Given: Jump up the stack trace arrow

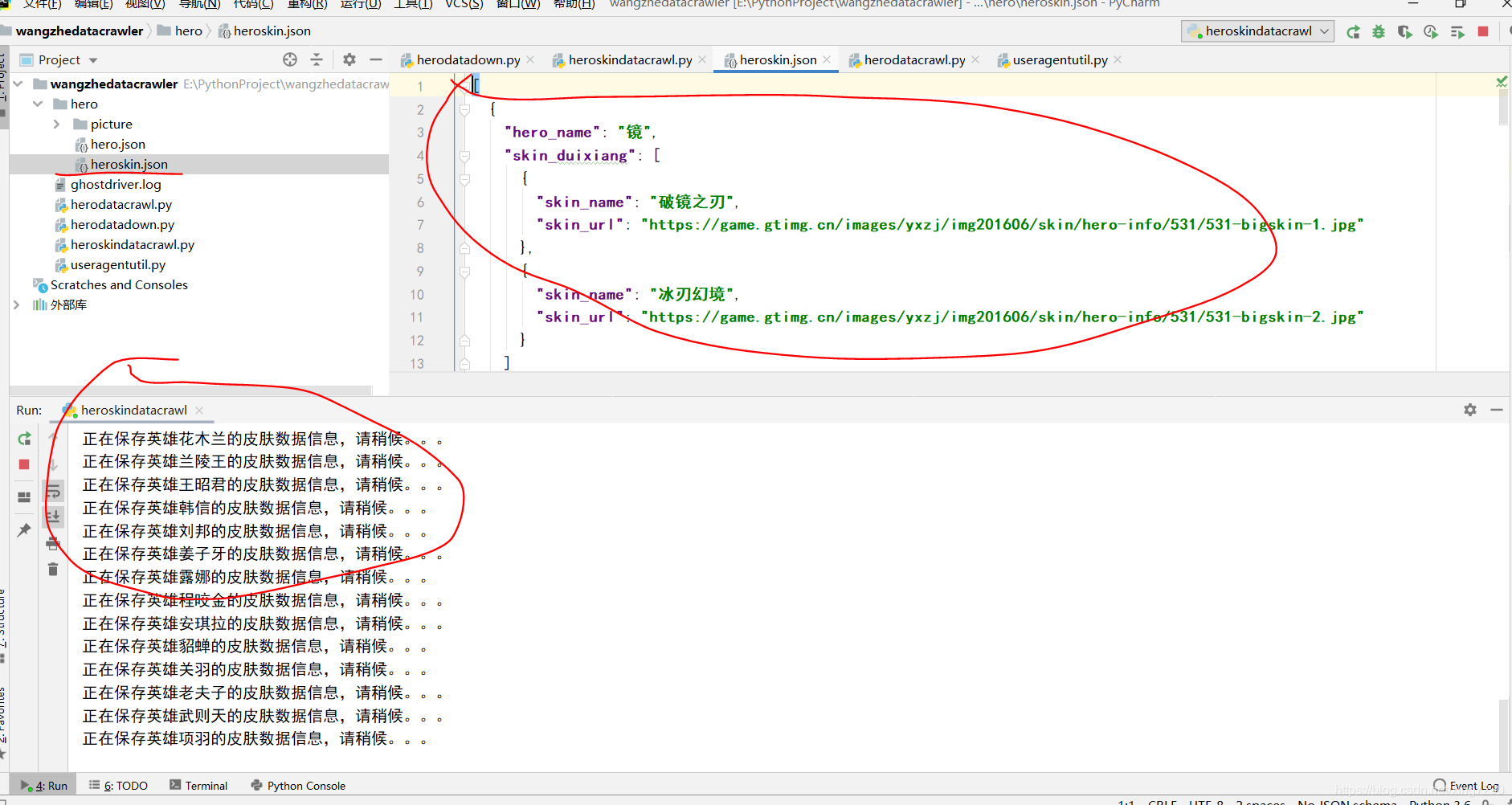Looking at the screenshot, I should pos(53,439).
